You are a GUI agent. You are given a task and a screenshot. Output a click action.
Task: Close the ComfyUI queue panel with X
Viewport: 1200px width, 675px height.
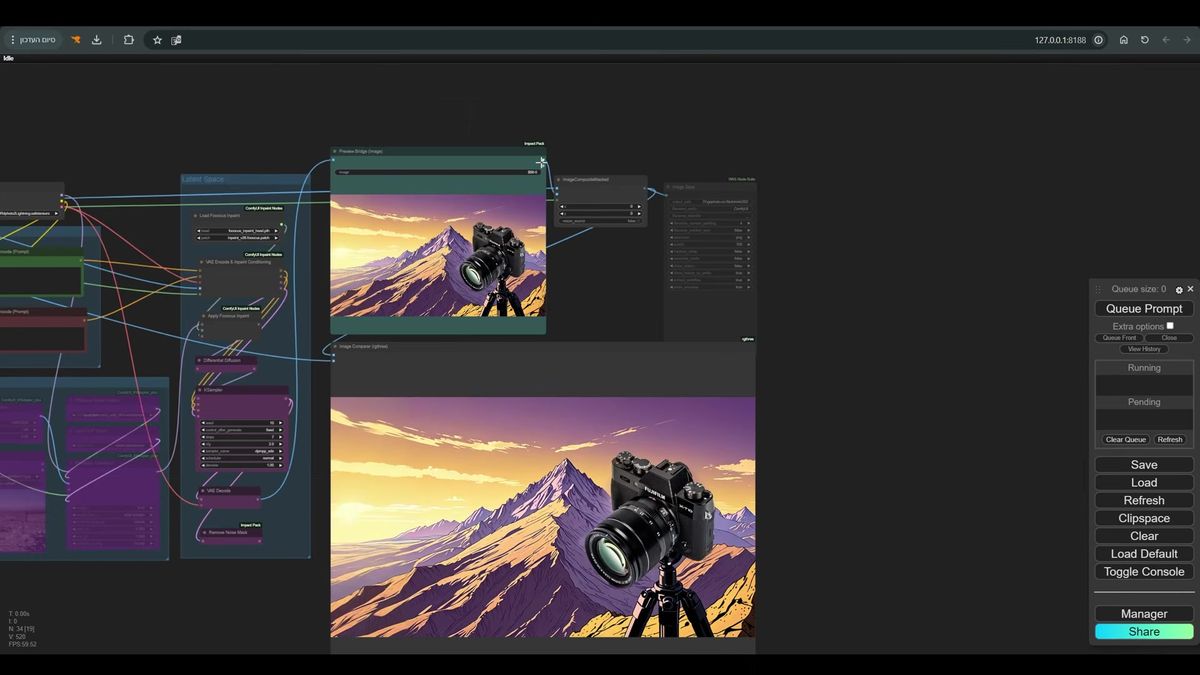1190,289
